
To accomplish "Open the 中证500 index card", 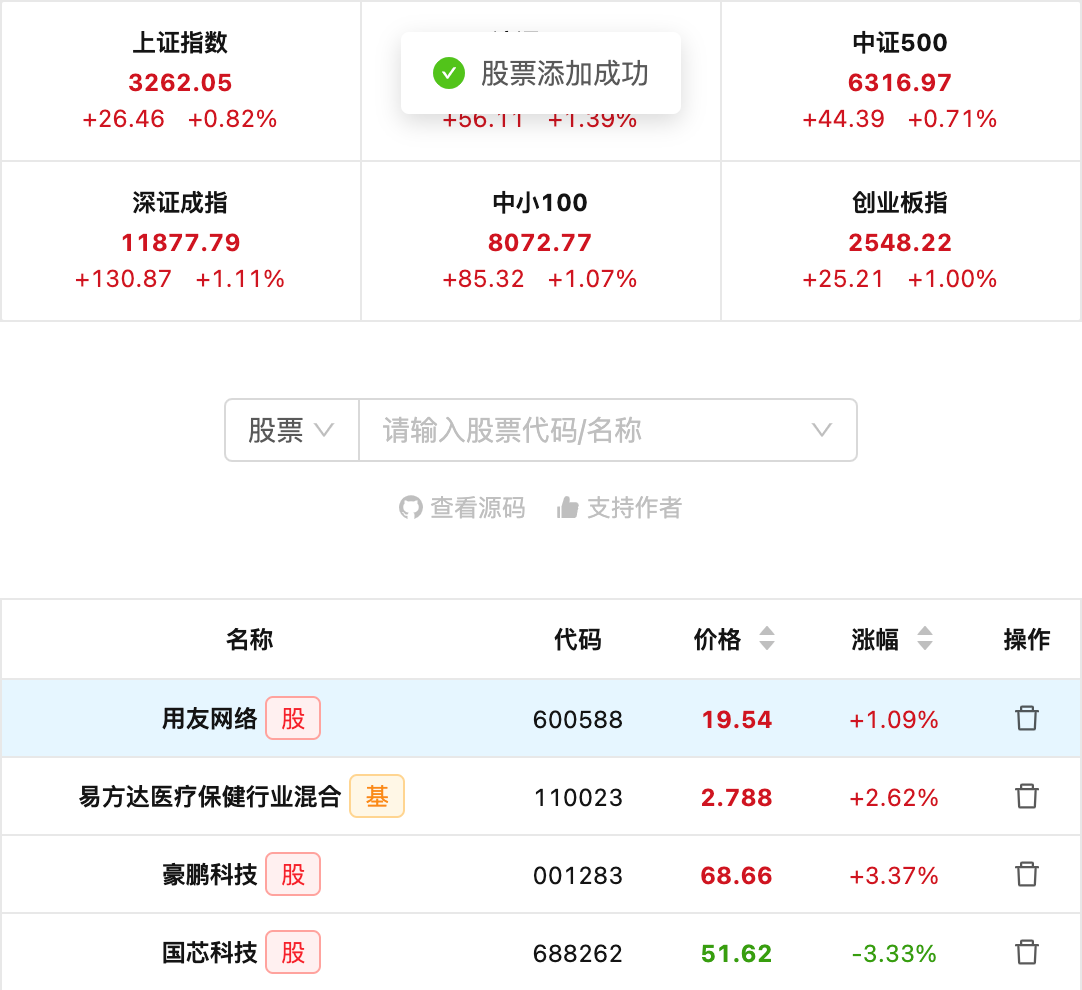I will pyautogui.click(x=901, y=81).
